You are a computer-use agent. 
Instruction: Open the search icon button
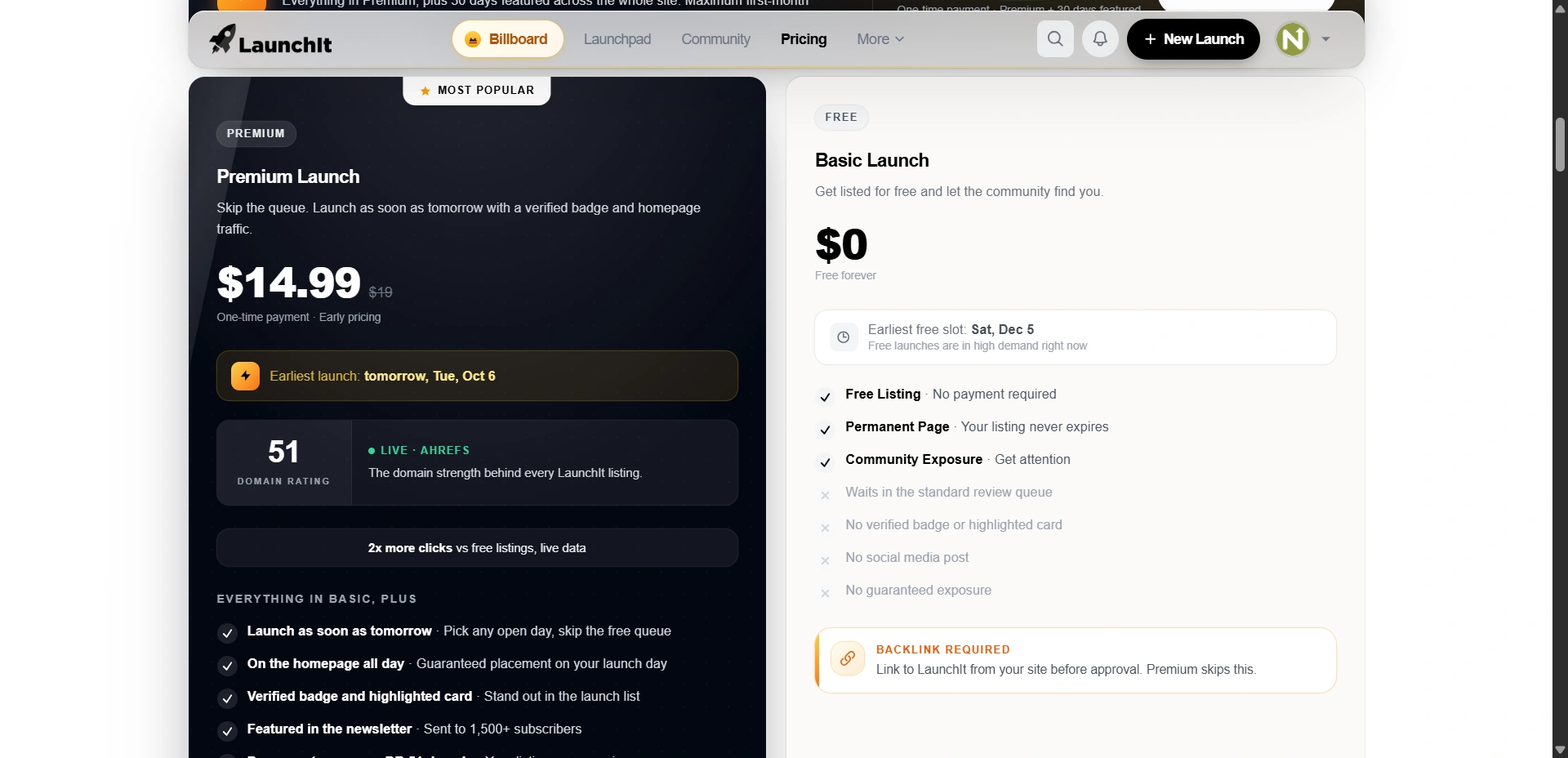click(x=1055, y=39)
